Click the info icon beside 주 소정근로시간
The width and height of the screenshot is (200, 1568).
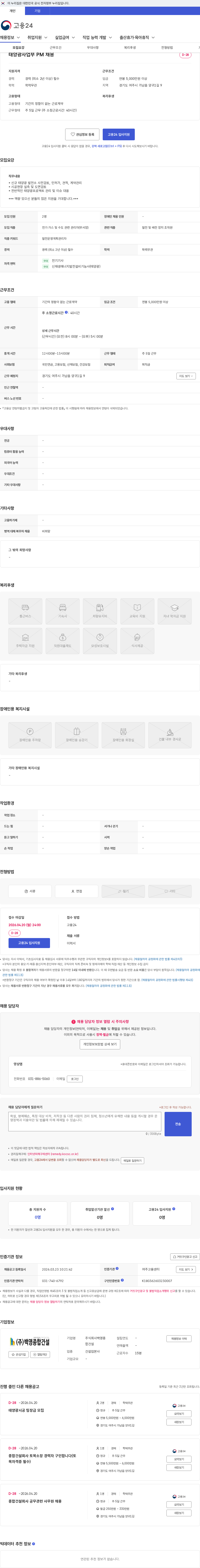pyautogui.click(x=66, y=312)
